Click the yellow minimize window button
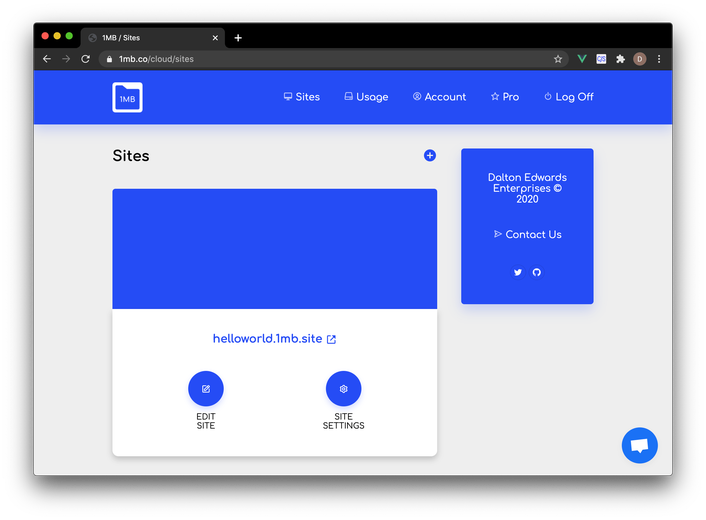This screenshot has width=706, height=520. [57, 36]
